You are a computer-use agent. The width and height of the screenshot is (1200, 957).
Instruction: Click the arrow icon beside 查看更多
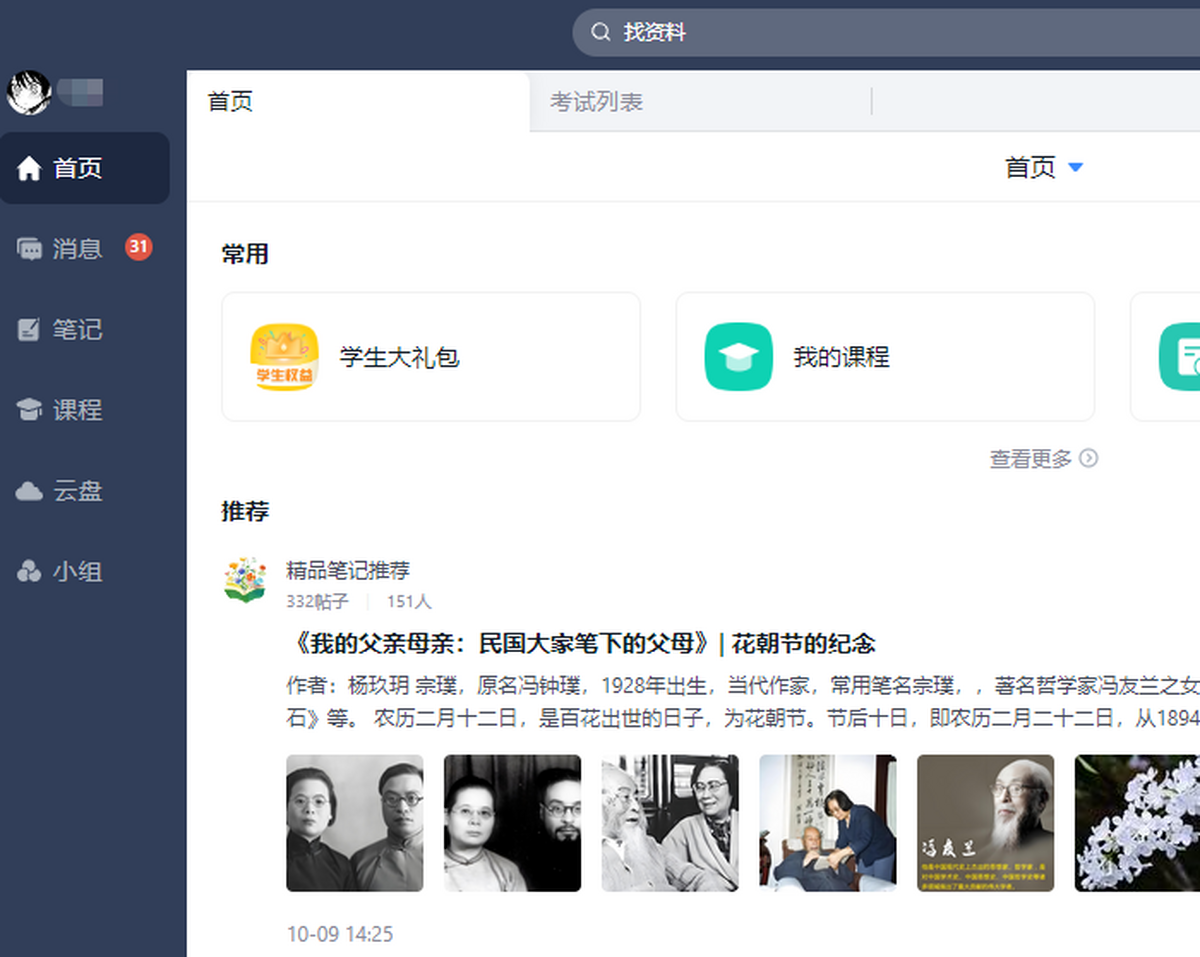1089,458
